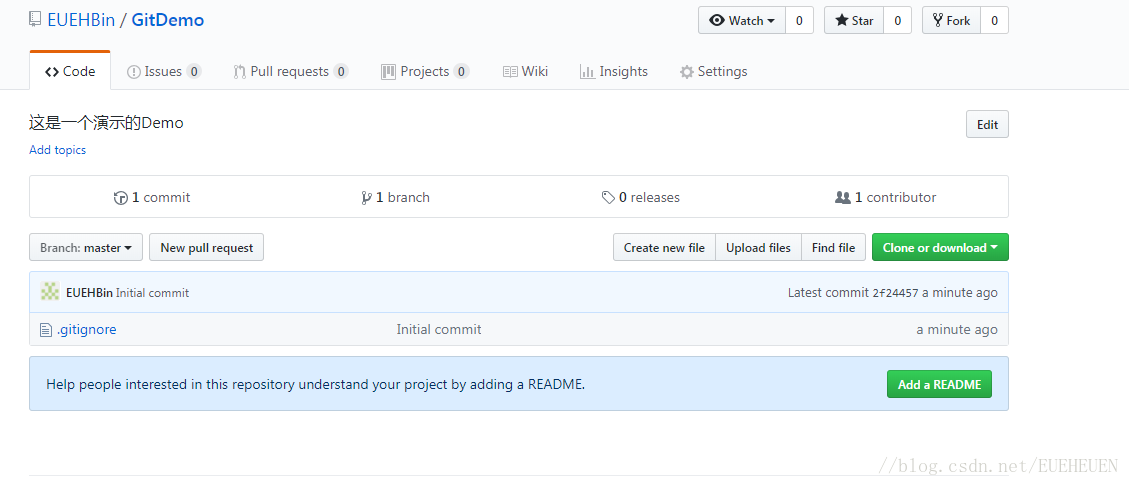View the 1 branch list
The height and width of the screenshot is (486, 1129).
(395, 197)
